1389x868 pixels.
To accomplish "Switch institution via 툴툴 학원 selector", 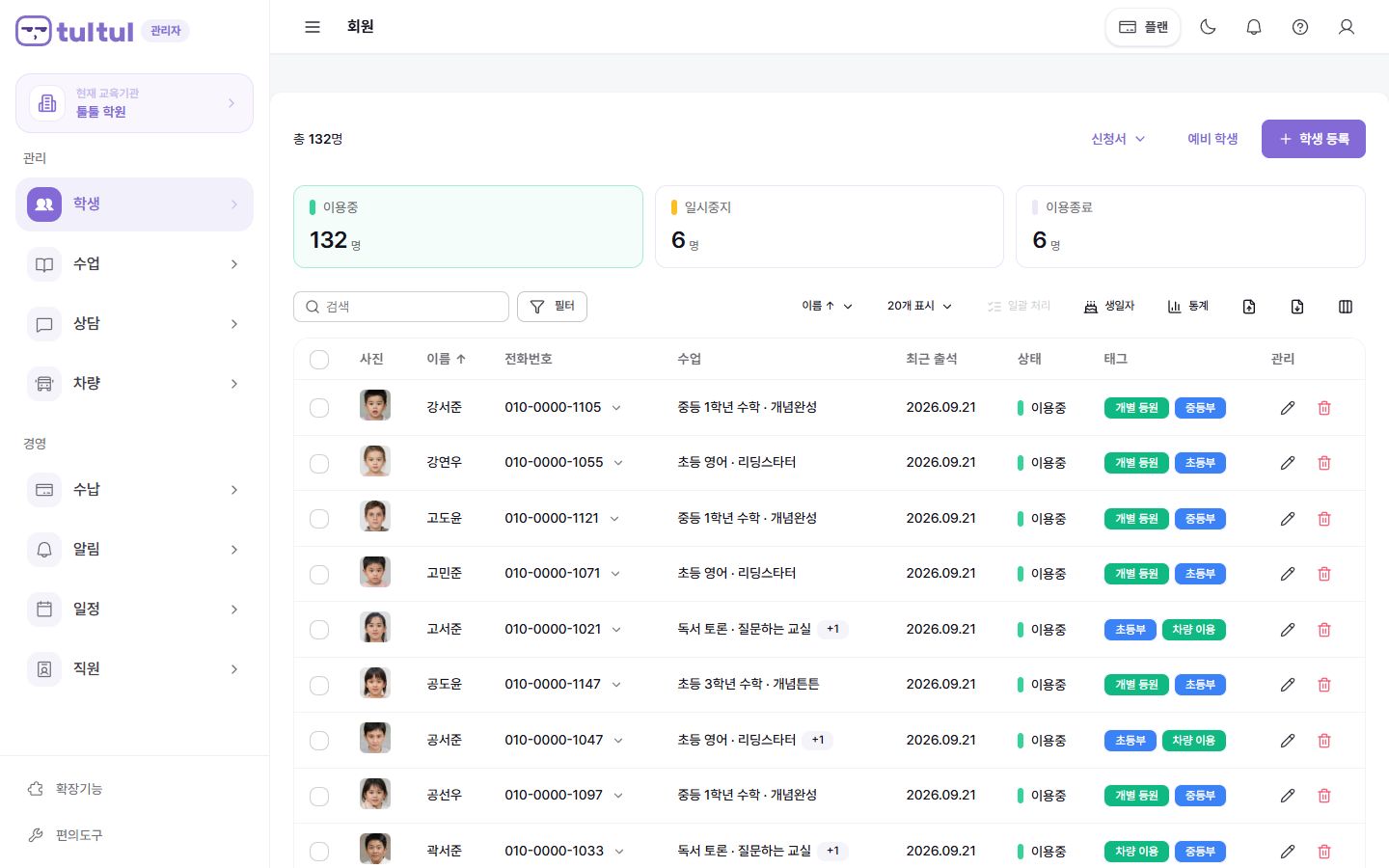I will point(134,103).
